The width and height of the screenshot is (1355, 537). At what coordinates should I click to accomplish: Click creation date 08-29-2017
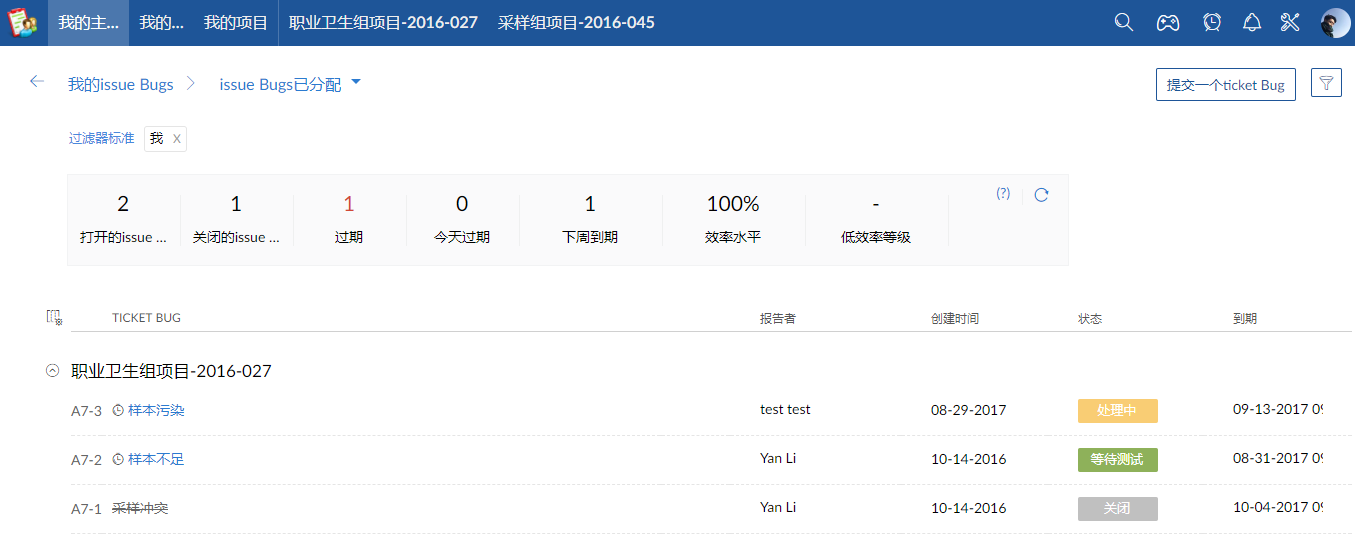coord(968,410)
